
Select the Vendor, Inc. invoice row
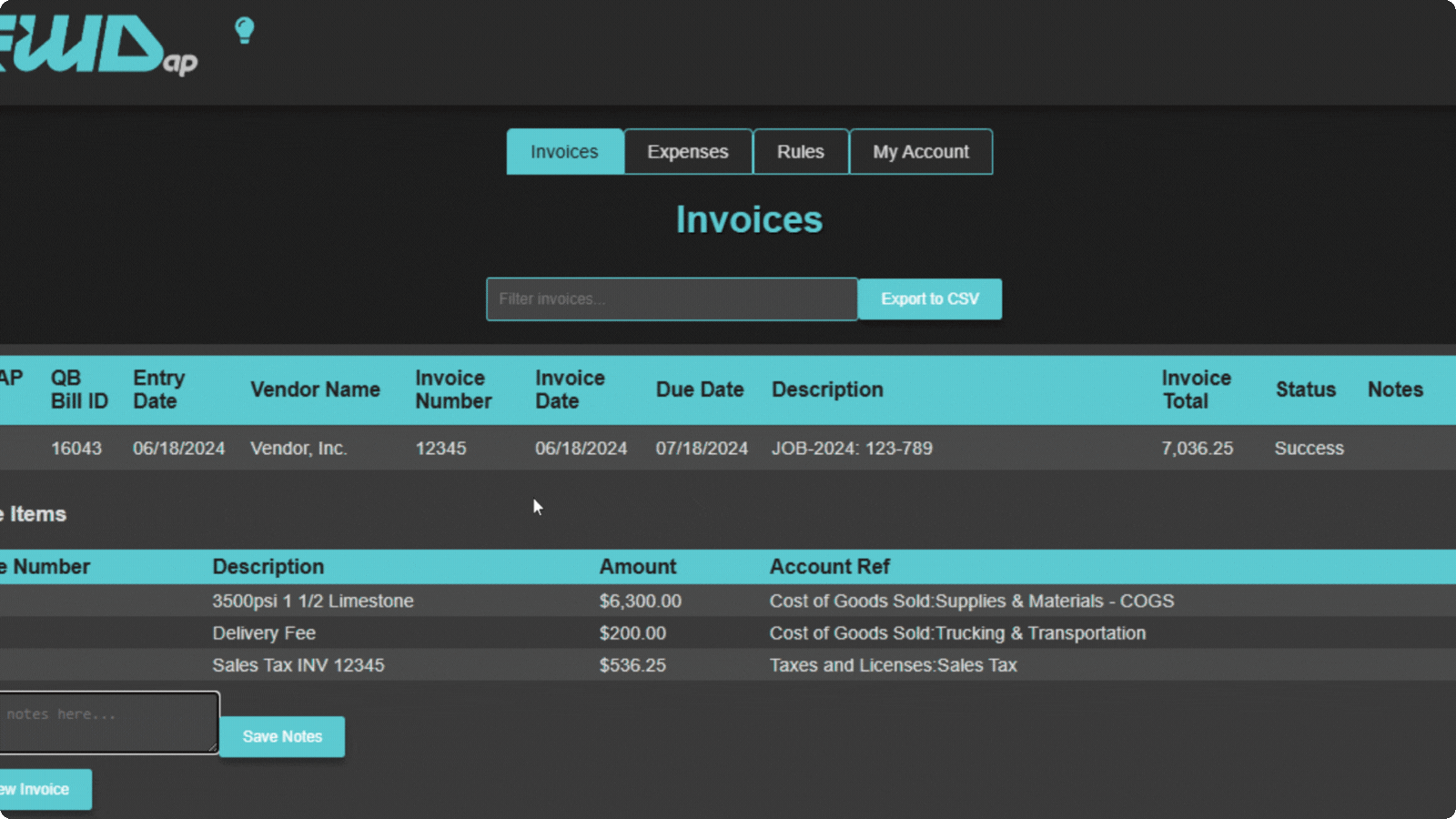728,448
